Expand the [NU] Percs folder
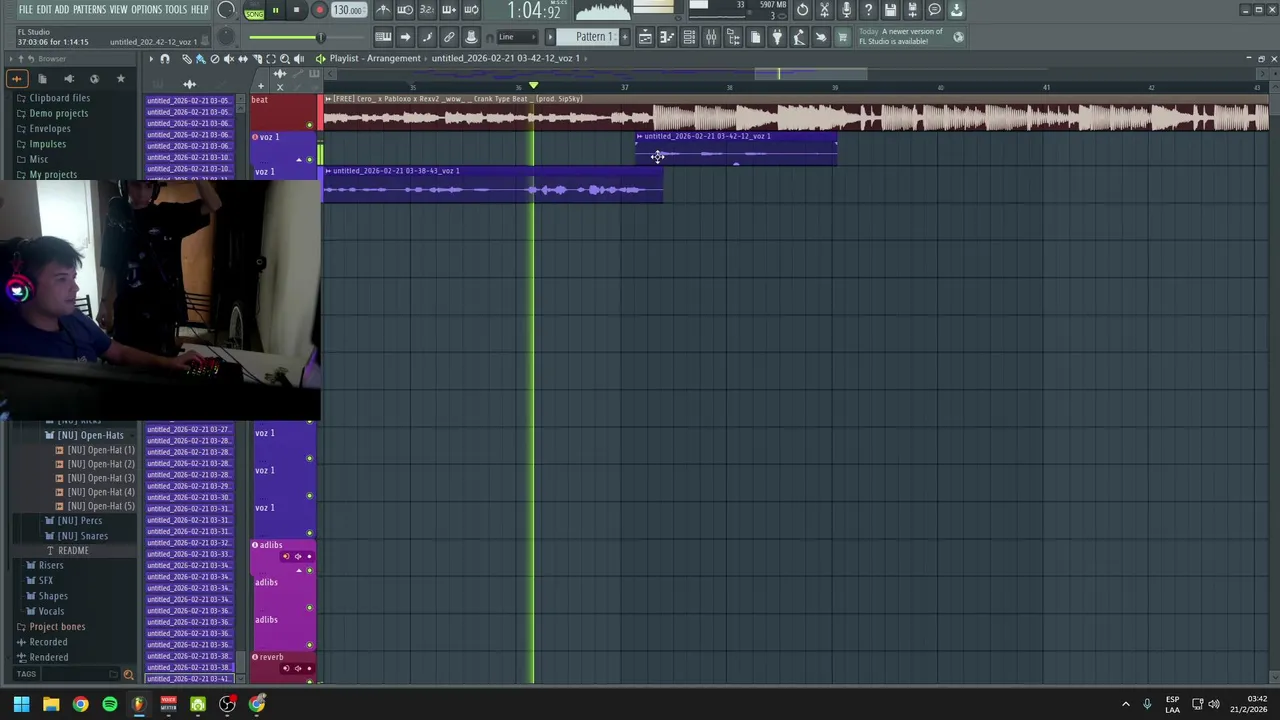Viewport: 1280px width, 720px height. [79, 521]
